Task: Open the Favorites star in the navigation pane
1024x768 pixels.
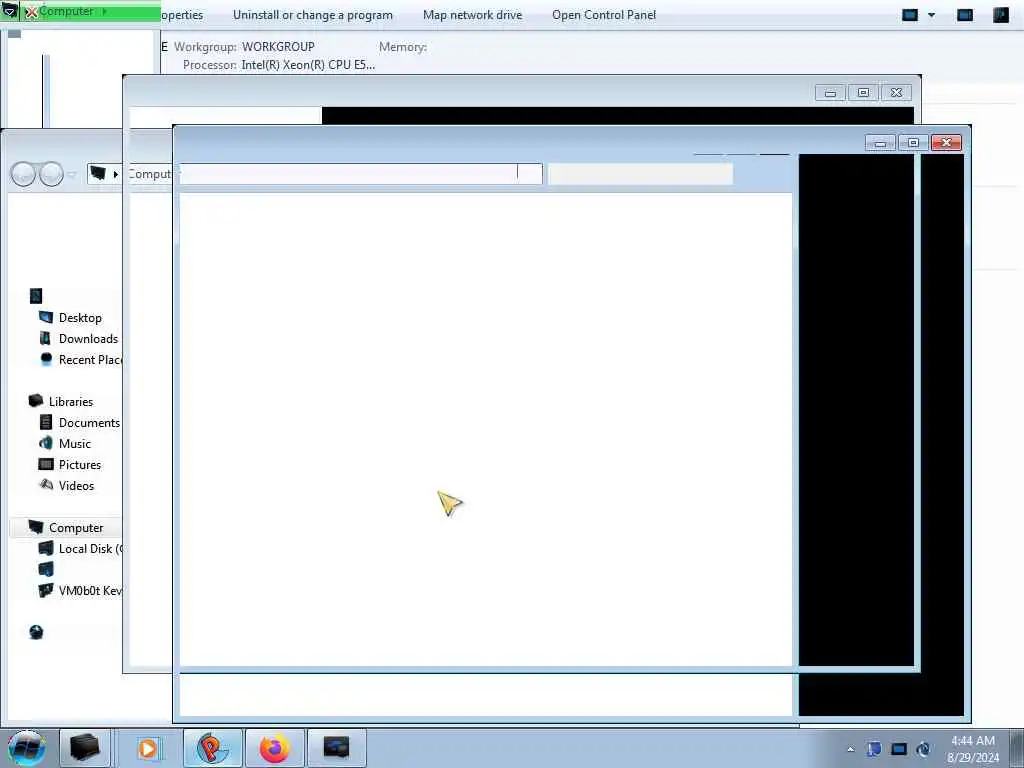Action: coord(36,296)
